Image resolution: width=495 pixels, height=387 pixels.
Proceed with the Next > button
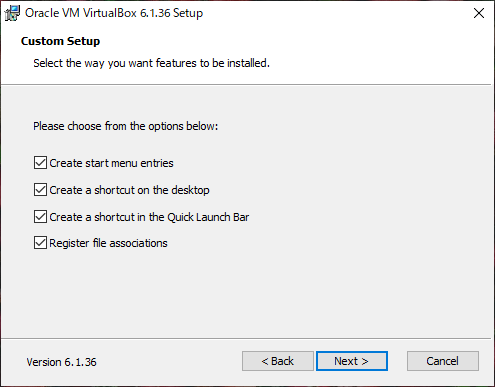(352, 361)
